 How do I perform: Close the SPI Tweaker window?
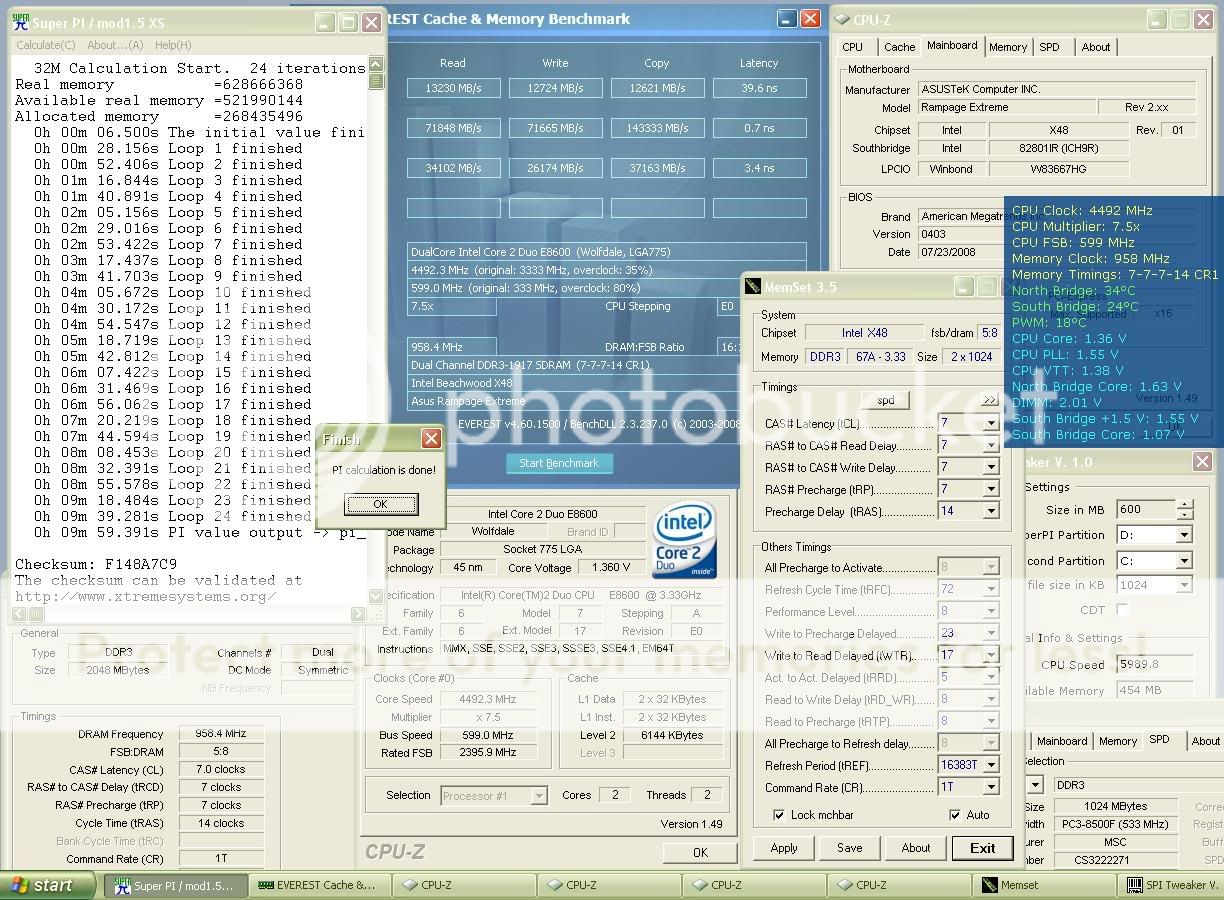click(1202, 461)
